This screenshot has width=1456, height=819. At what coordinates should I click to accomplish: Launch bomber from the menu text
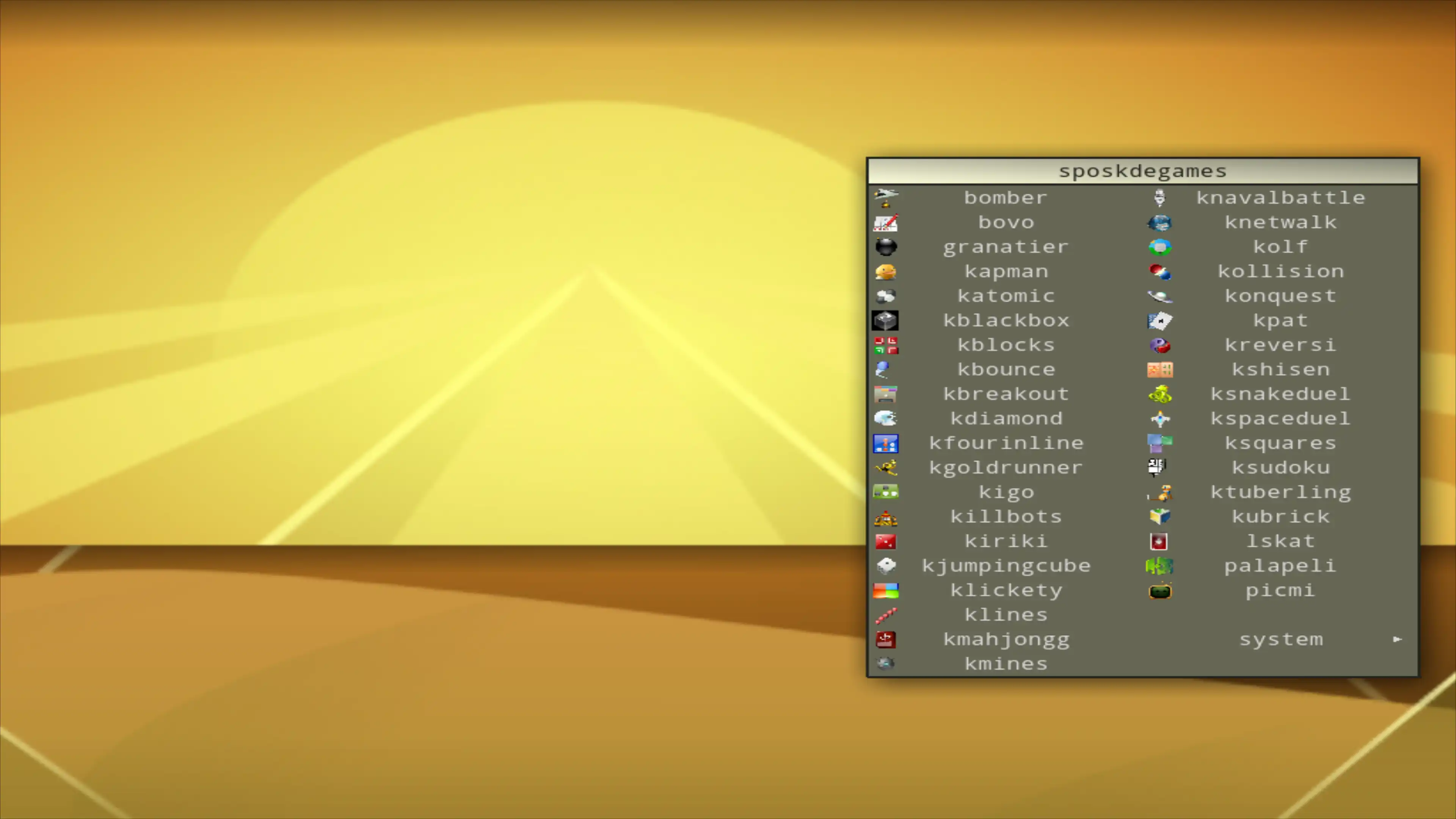[1006, 198]
